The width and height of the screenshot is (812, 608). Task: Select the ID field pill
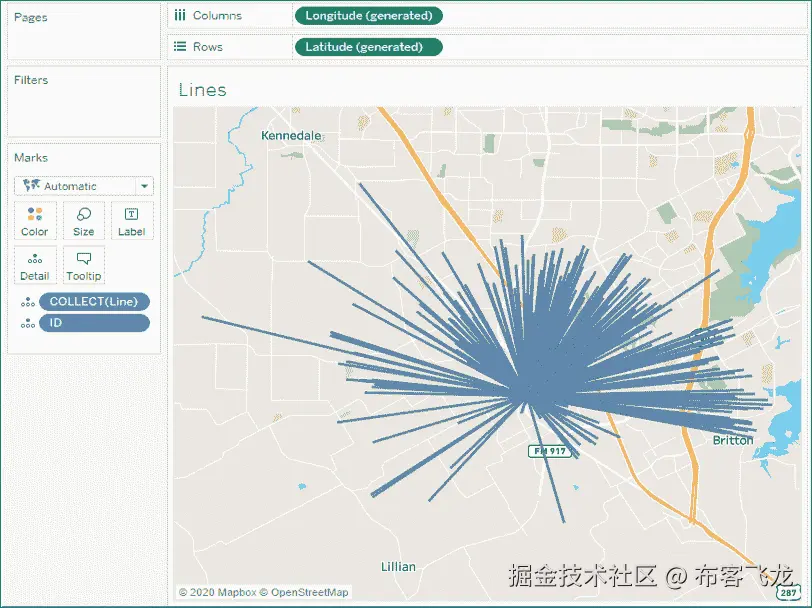(94, 323)
